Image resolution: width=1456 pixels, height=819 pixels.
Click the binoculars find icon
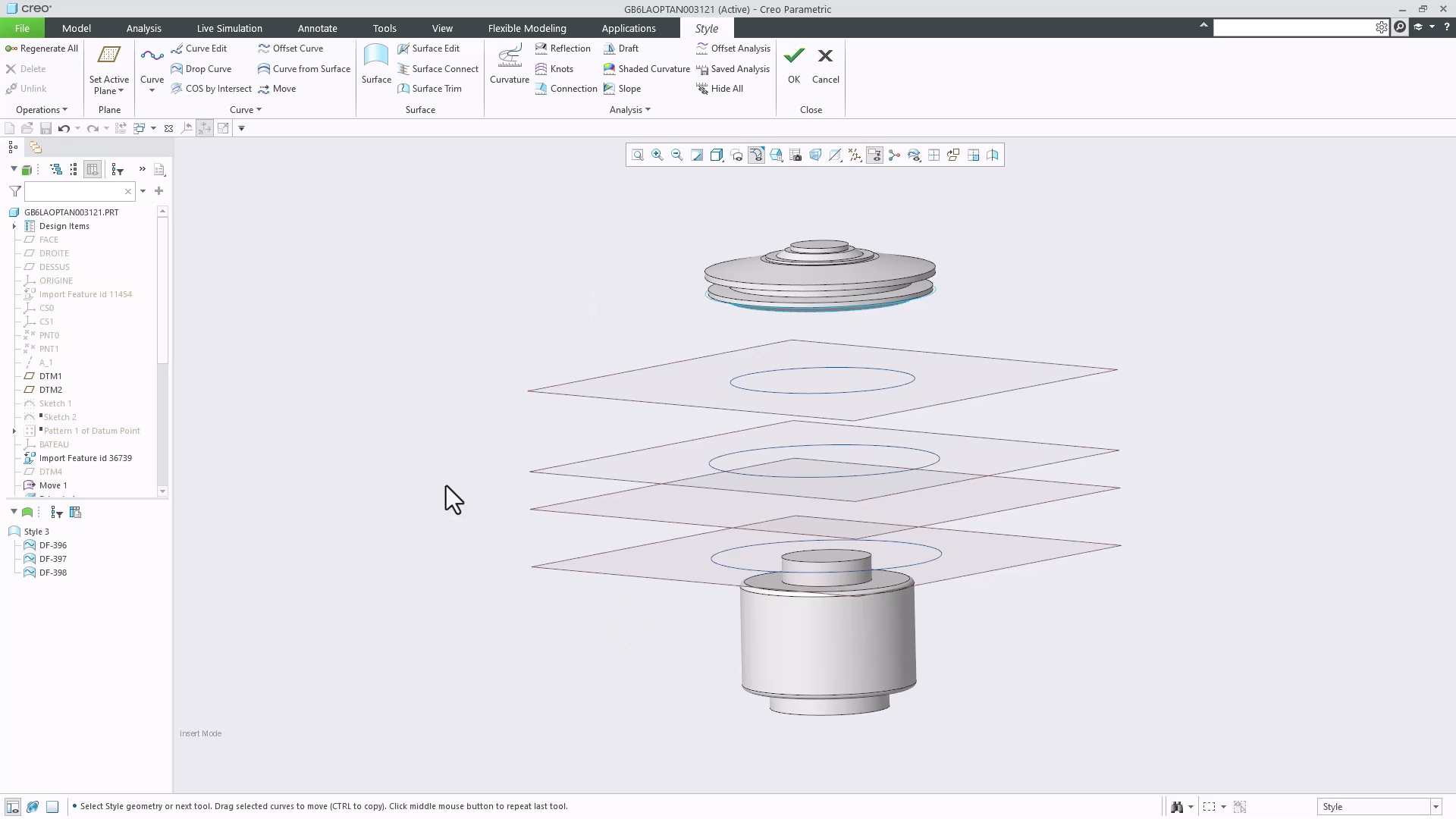tap(1177, 807)
